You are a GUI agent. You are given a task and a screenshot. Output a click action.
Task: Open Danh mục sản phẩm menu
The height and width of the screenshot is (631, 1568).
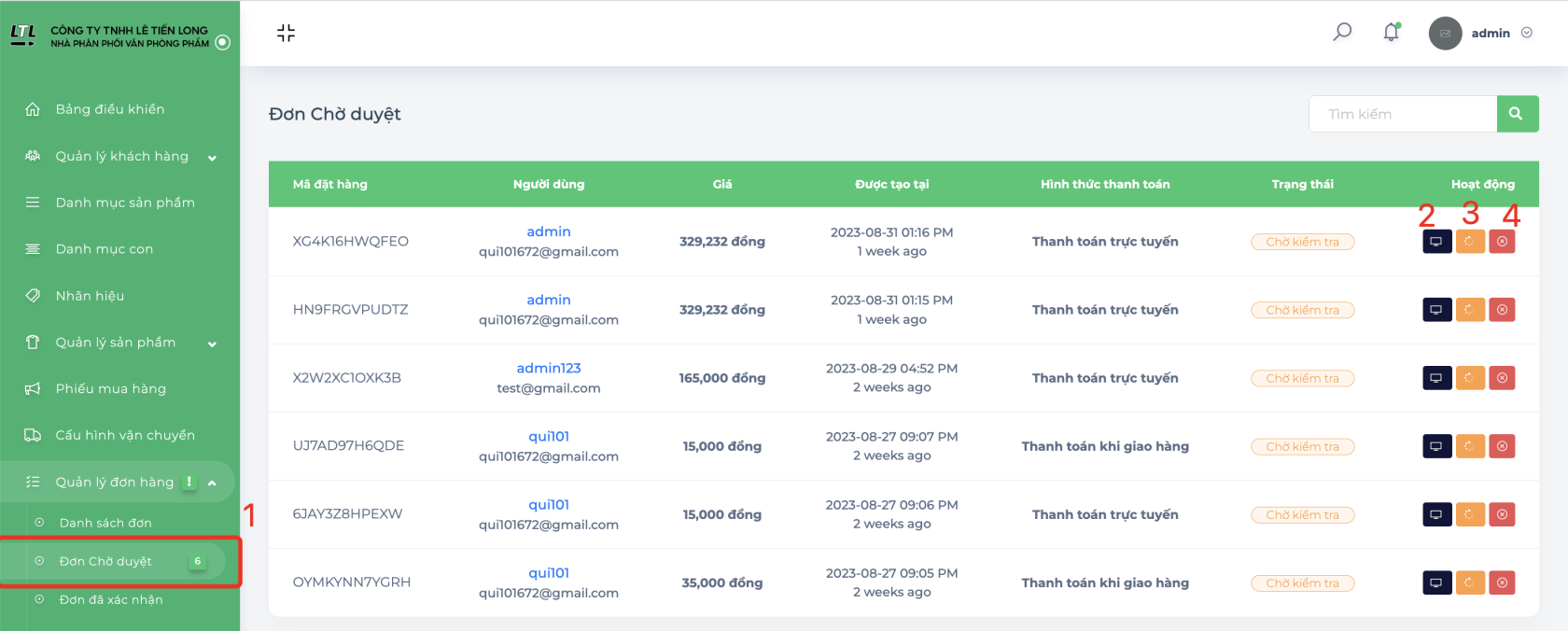pyautogui.click(x=125, y=203)
